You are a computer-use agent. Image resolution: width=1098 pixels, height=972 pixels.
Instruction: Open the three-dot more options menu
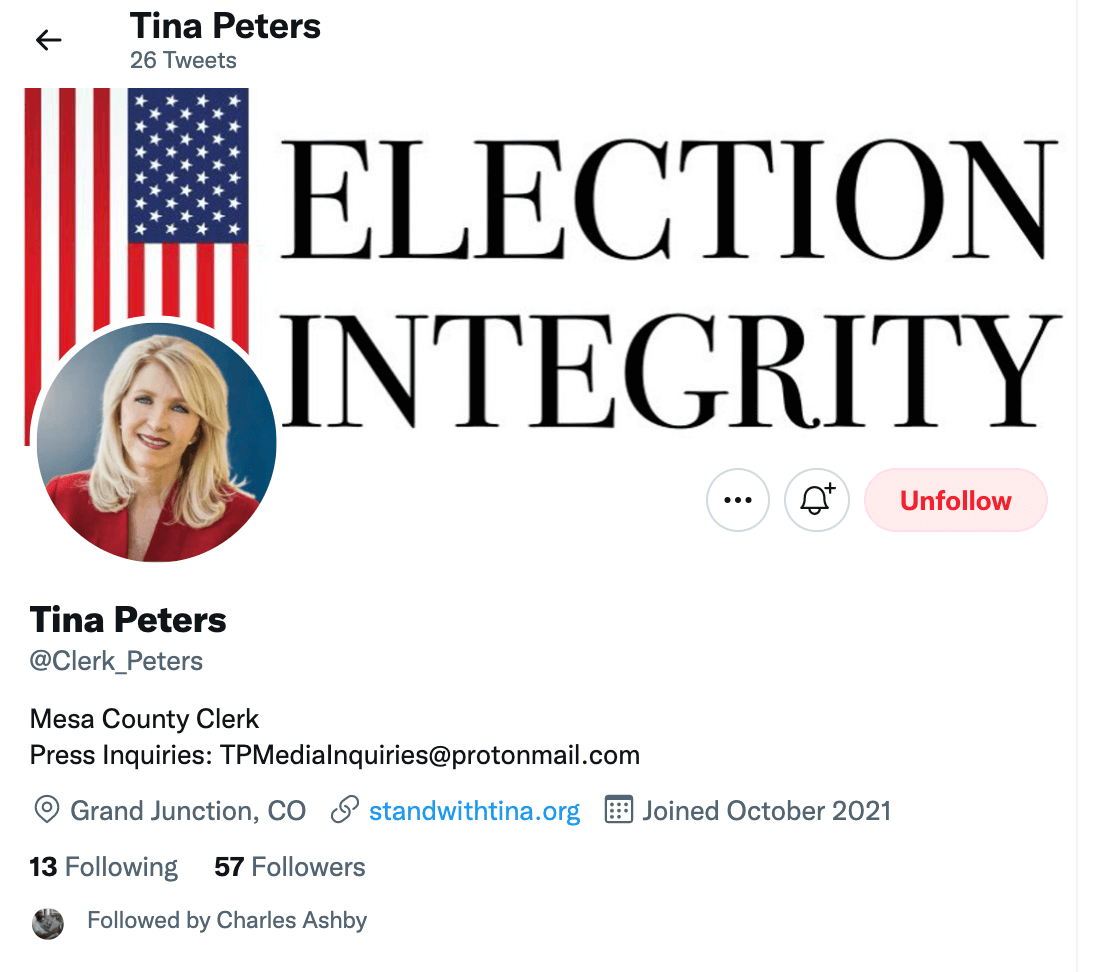tap(737, 500)
